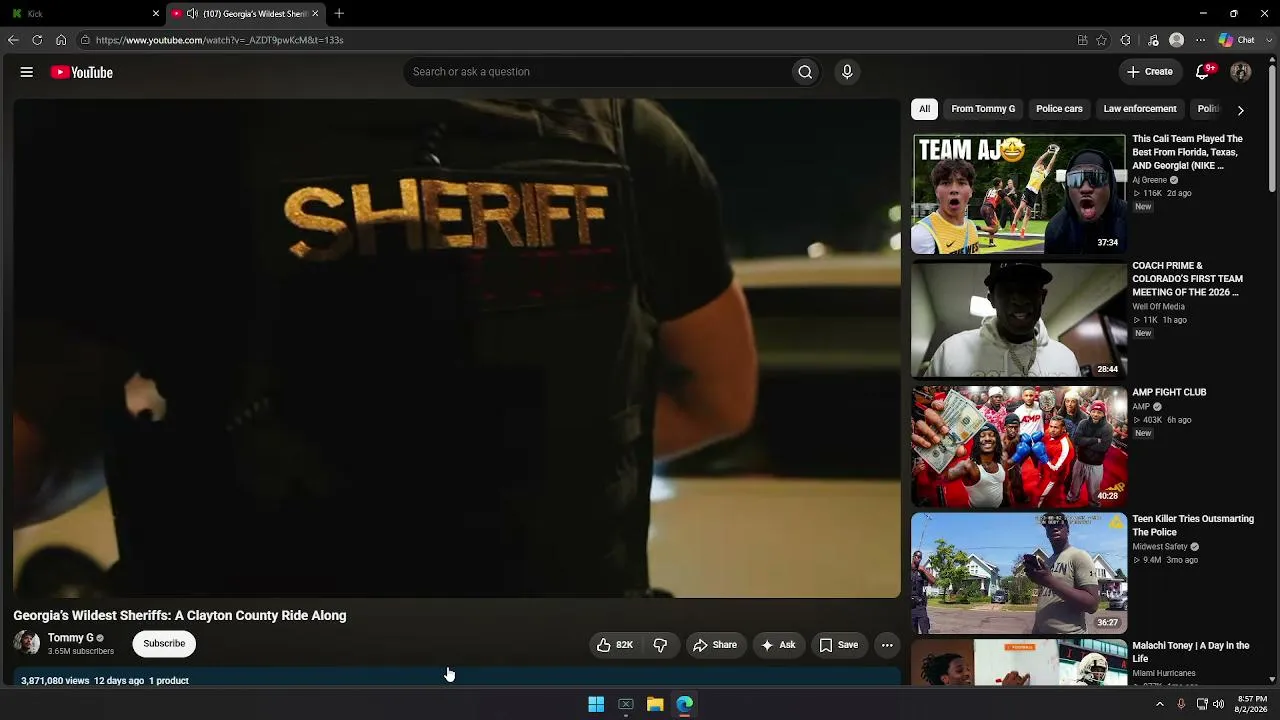This screenshot has height=720, width=1280.
Task: Expand the video description box
Action: coord(457,678)
